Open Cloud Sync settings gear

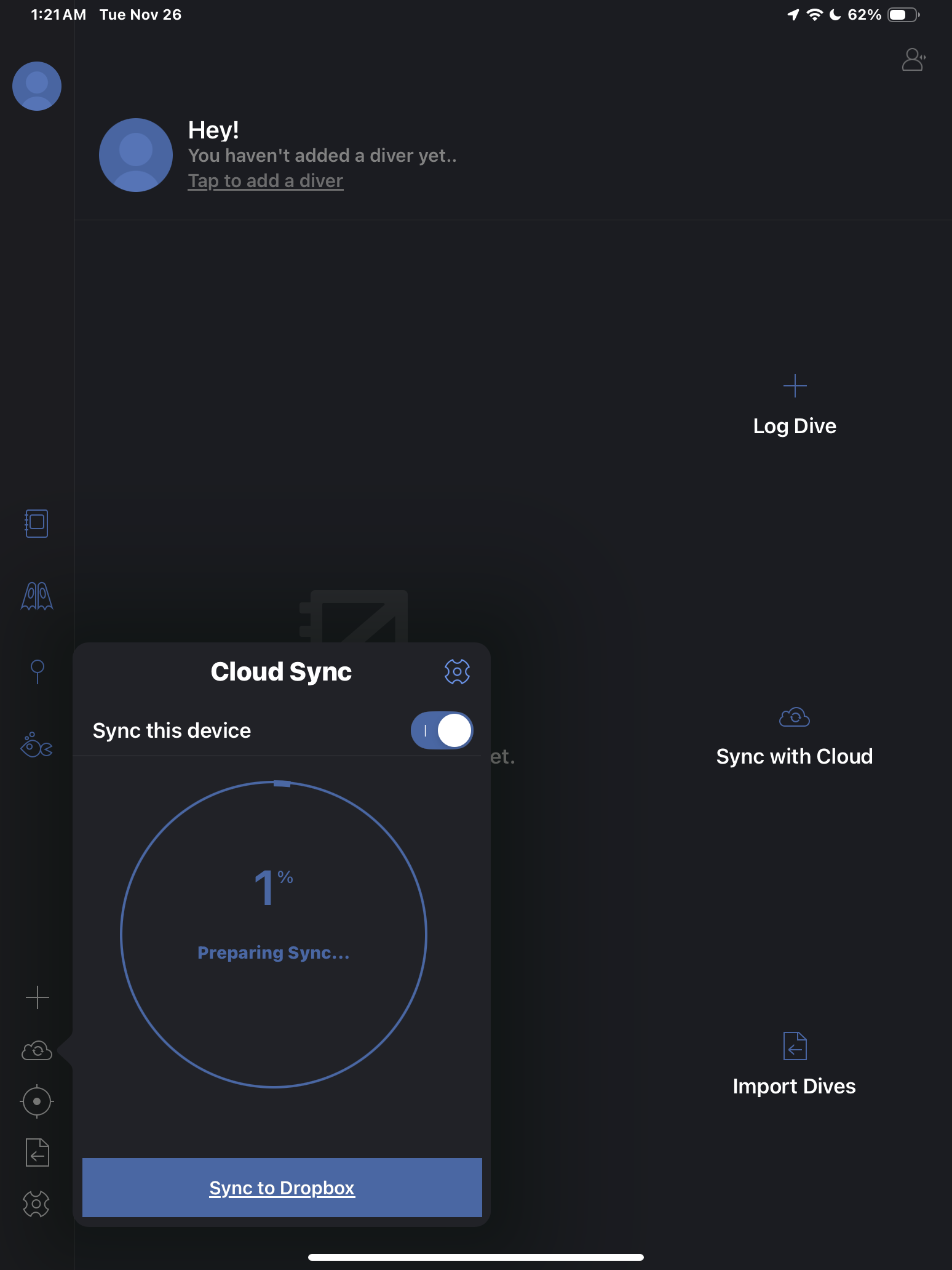click(457, 671)
